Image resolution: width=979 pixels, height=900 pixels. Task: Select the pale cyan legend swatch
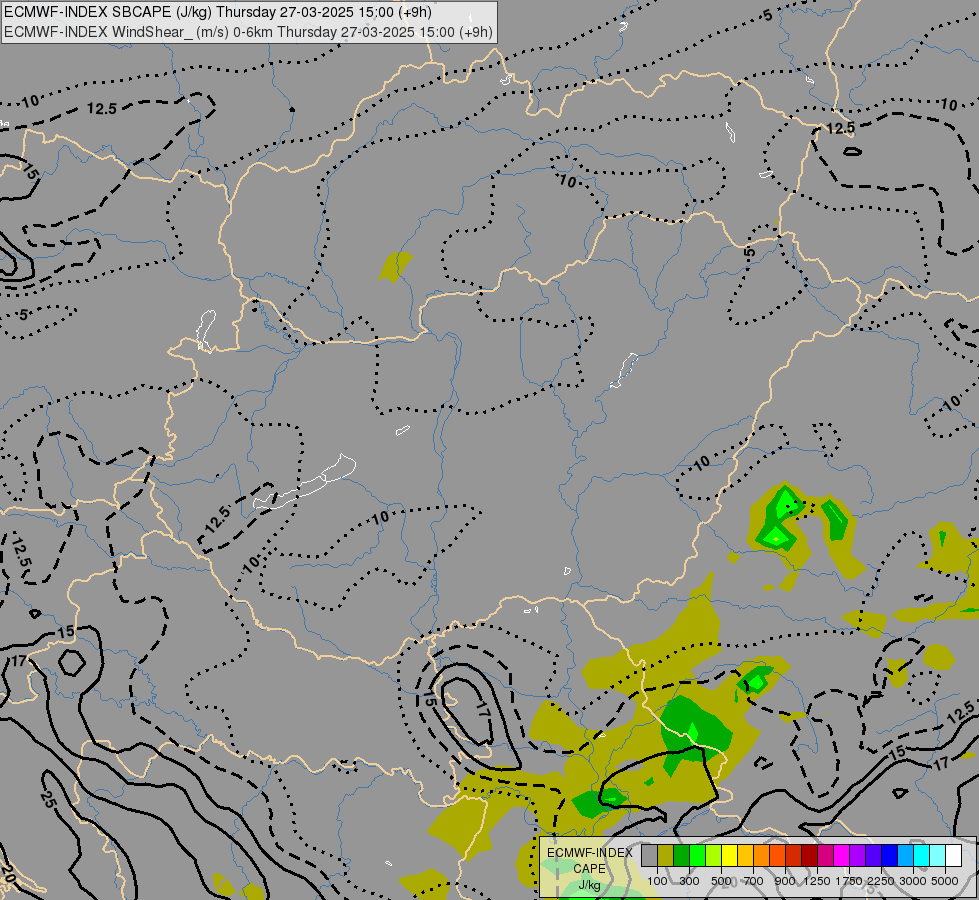(x=938, y=856)
